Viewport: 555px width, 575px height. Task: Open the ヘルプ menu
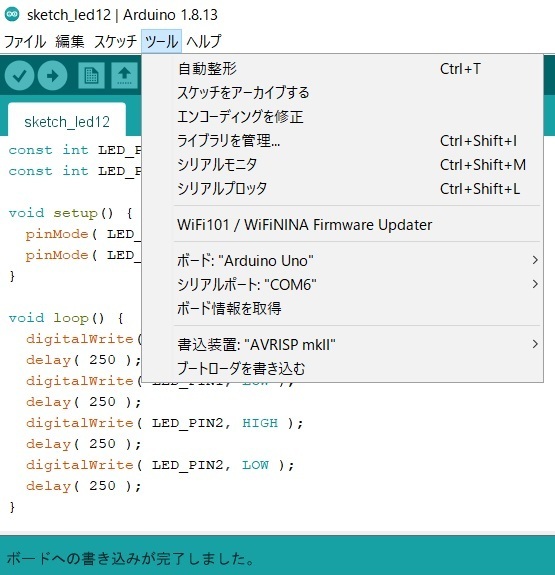[x=204, y=41]
